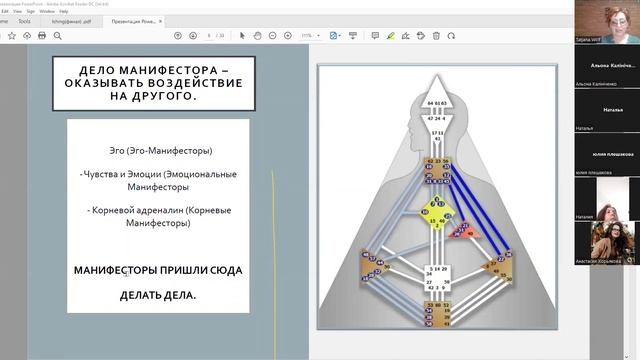The height and width of the screenshot is (360, 640).
Task: Switch to the Tools tab
Action: 24,21
